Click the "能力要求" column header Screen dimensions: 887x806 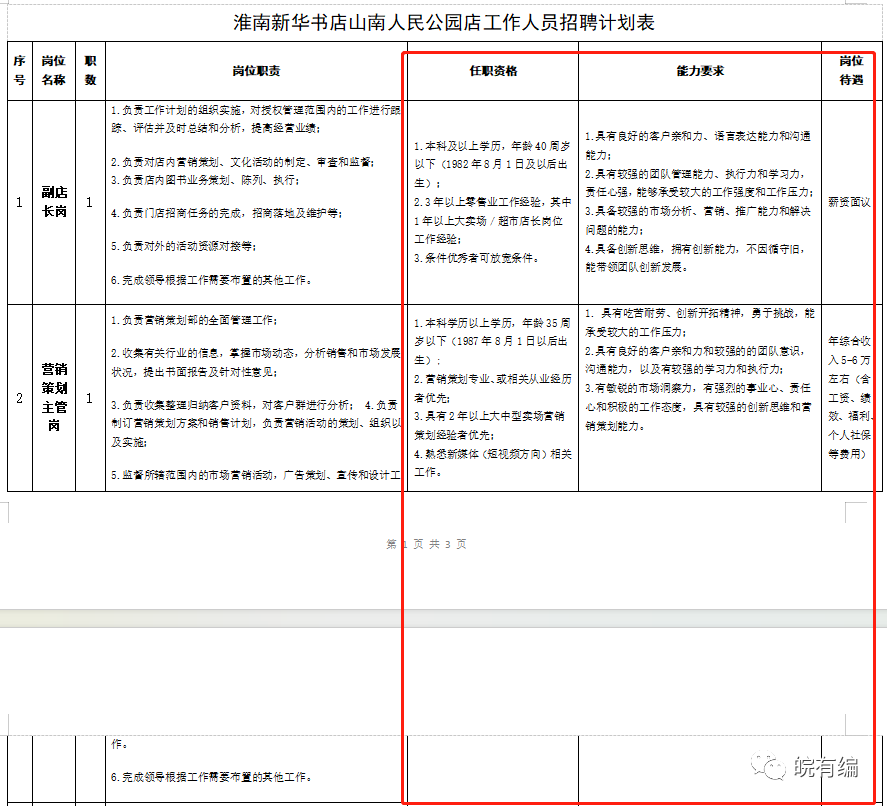pos(700,71)
